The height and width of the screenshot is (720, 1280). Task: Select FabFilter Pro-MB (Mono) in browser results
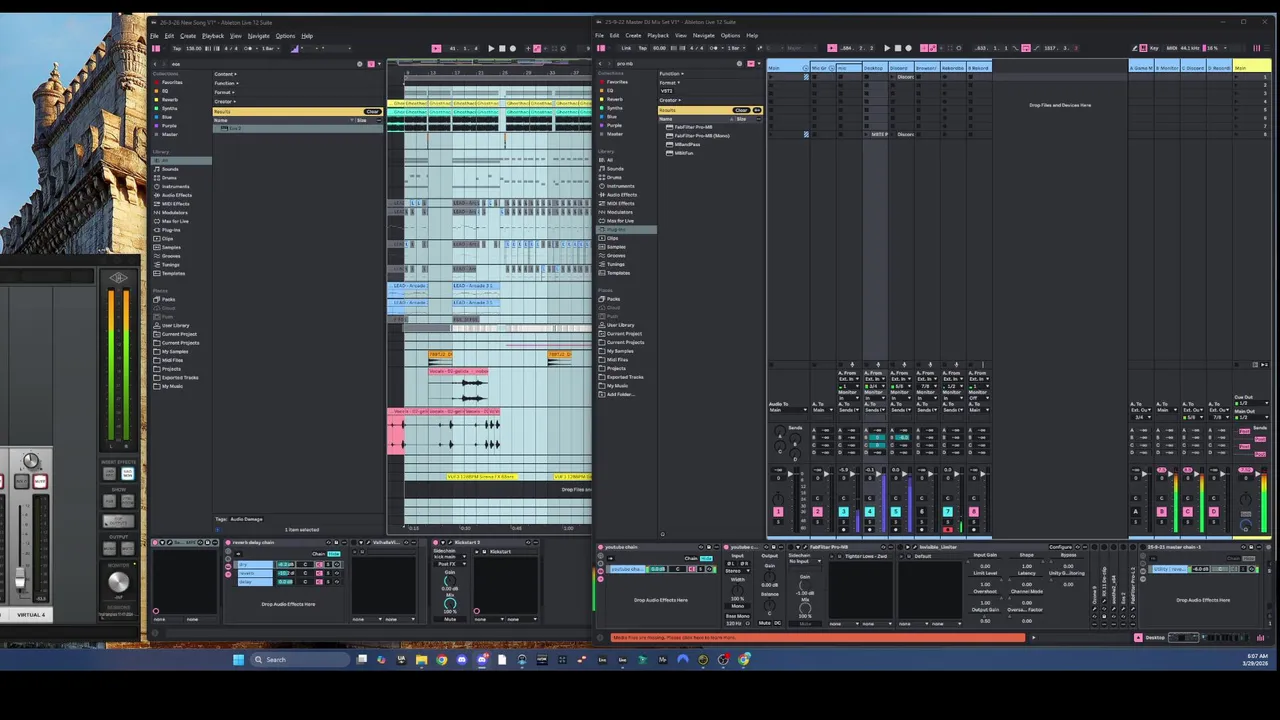pyautogui.click(x=701, y=135)
